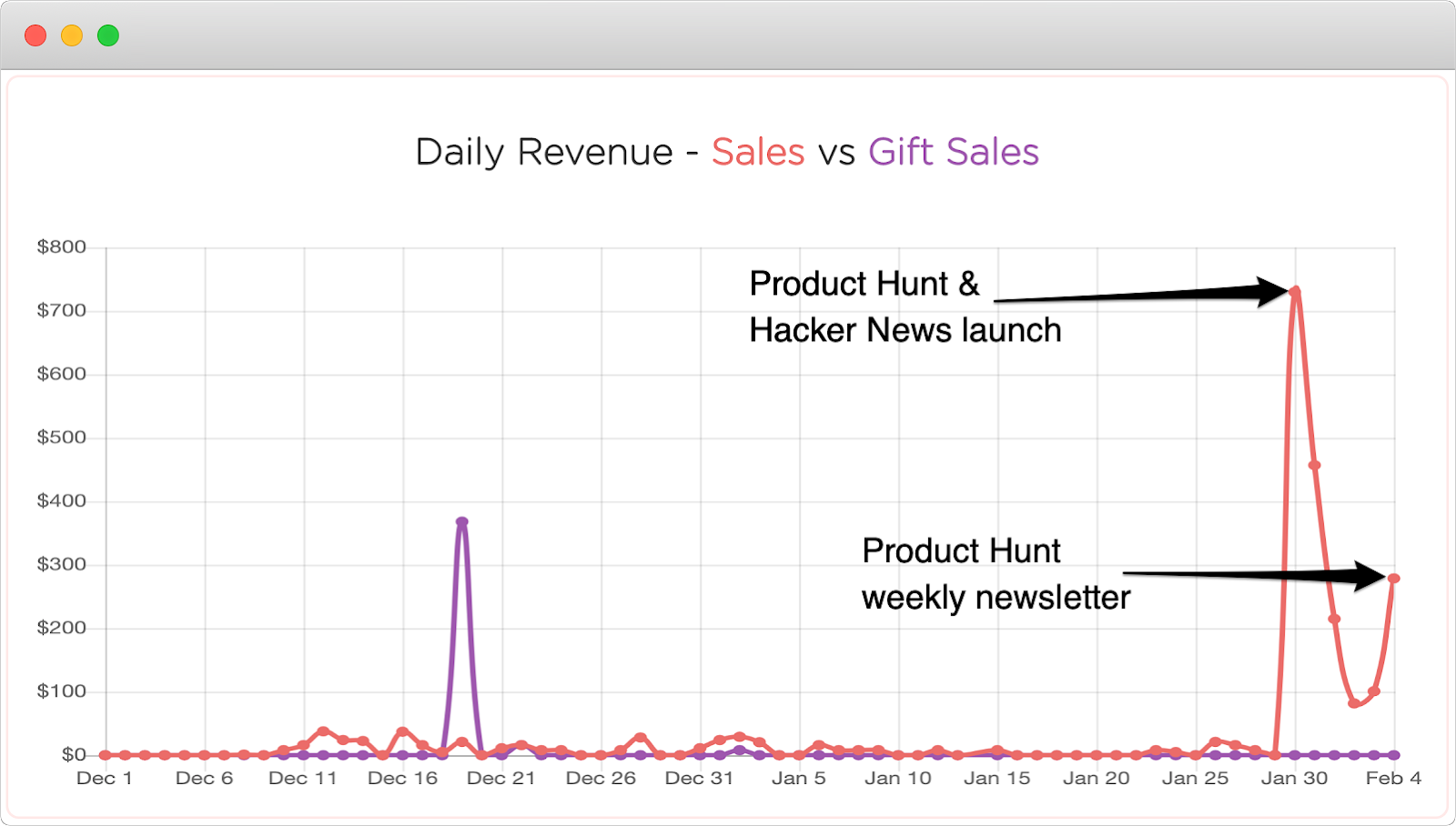This screenshot has width=1456, height=826.
Task: Click the 'Product Hunt weekly newsletter' annotation
Action: (x=996, y=575)
